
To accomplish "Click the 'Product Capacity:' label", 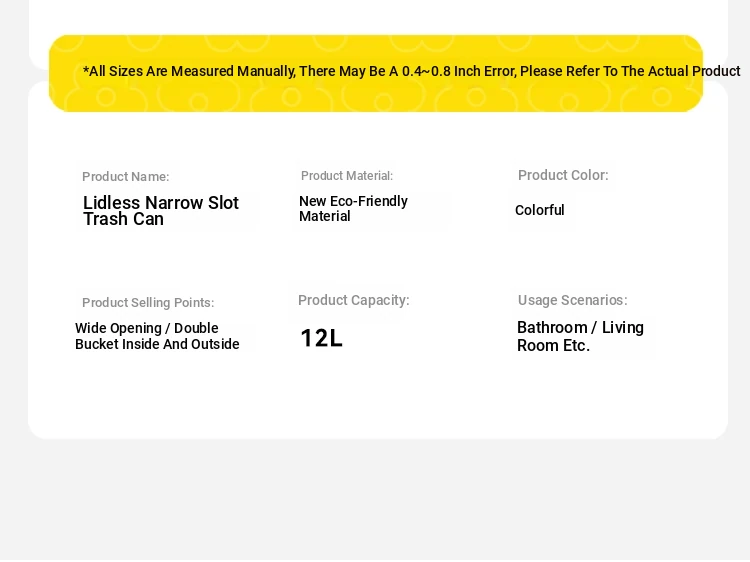I will pyautogui.click(x=353, y=300).
